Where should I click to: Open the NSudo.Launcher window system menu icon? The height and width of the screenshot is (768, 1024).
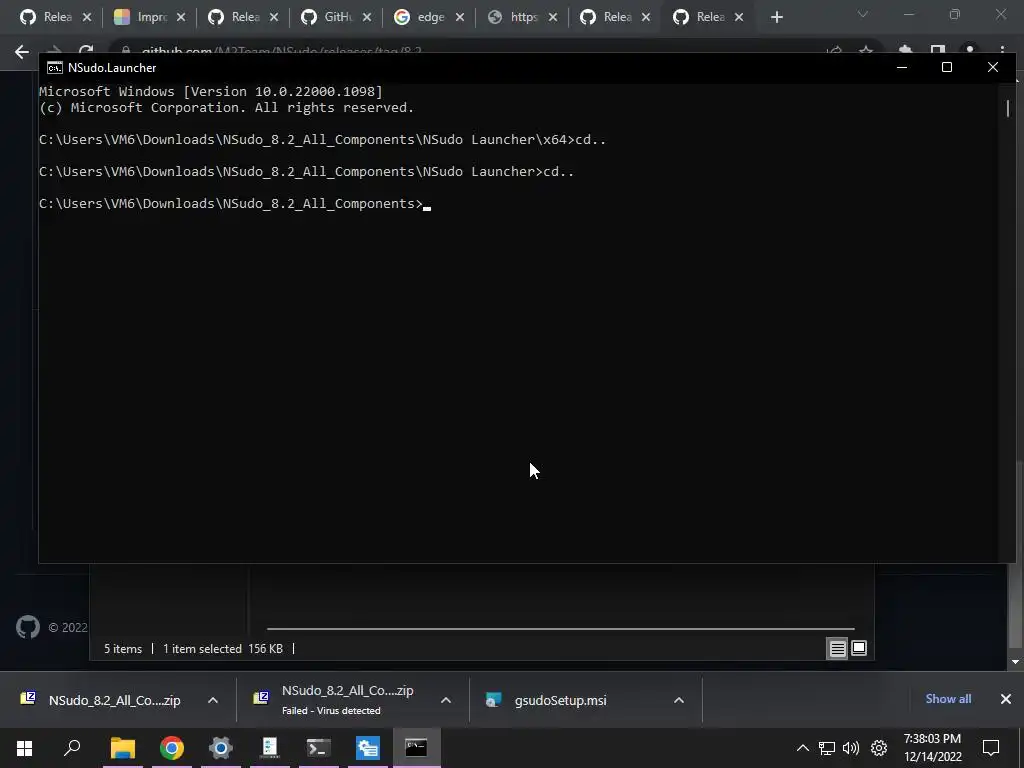[x=55, y=68]
